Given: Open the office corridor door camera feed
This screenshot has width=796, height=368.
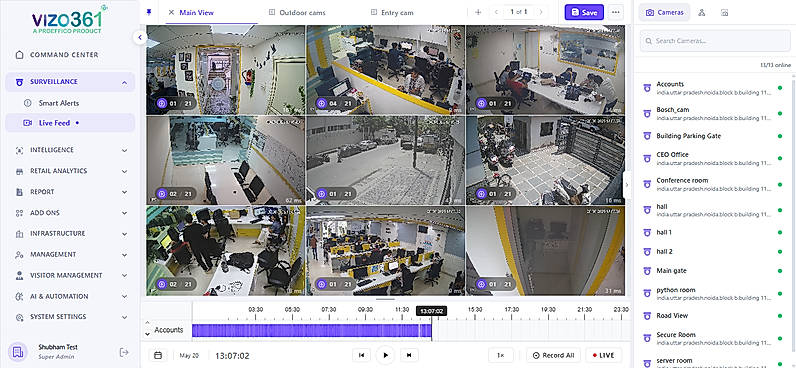Looking at the screenshot, I should pyautogui.click(x=226, y=70).
